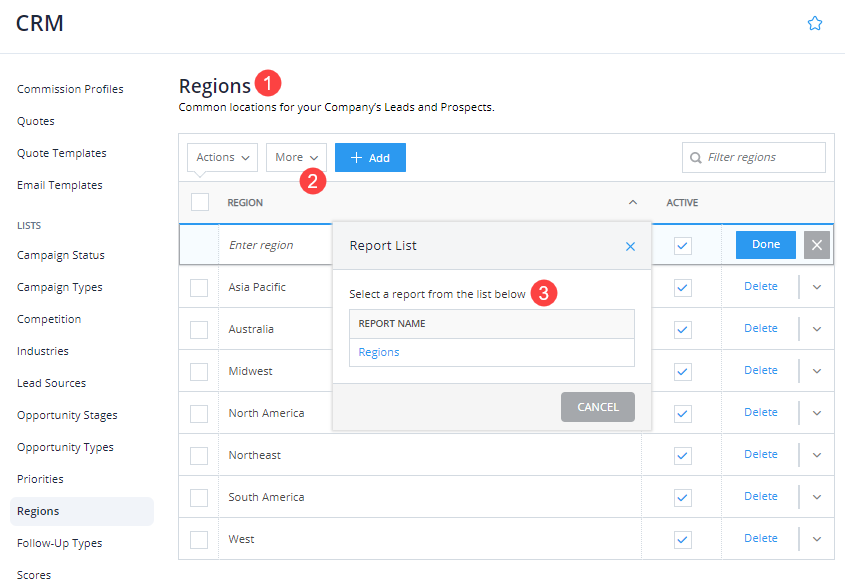The width and height of the screenshot is (845, 588).
Task: Delete the North America region
Action: pyautogui.click(x=760, y=412)
